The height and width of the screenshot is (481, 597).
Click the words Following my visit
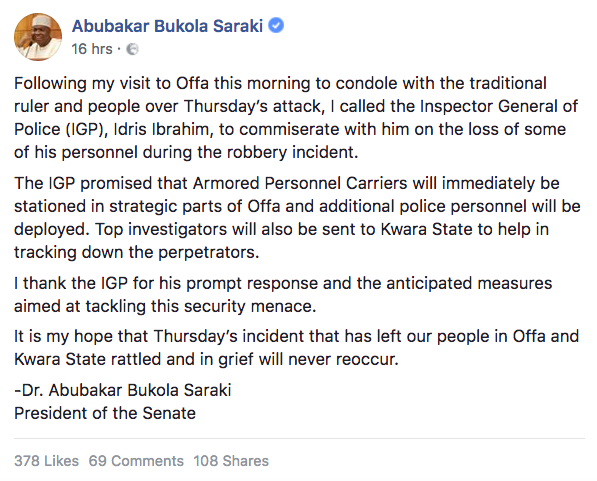pyautogui.click(x=85, y=83)
